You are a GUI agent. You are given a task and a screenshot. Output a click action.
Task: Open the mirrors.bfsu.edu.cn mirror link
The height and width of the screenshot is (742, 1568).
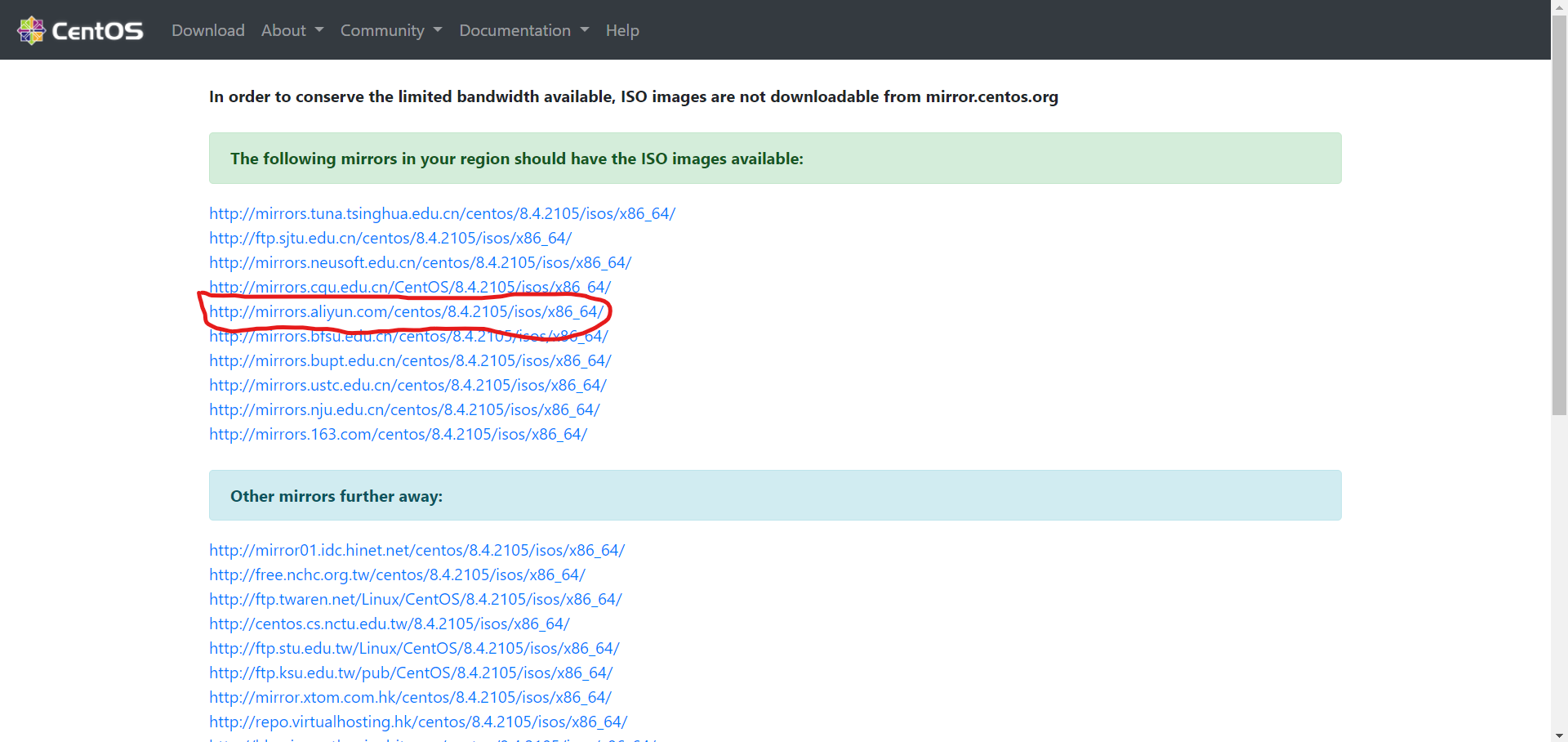408,336
